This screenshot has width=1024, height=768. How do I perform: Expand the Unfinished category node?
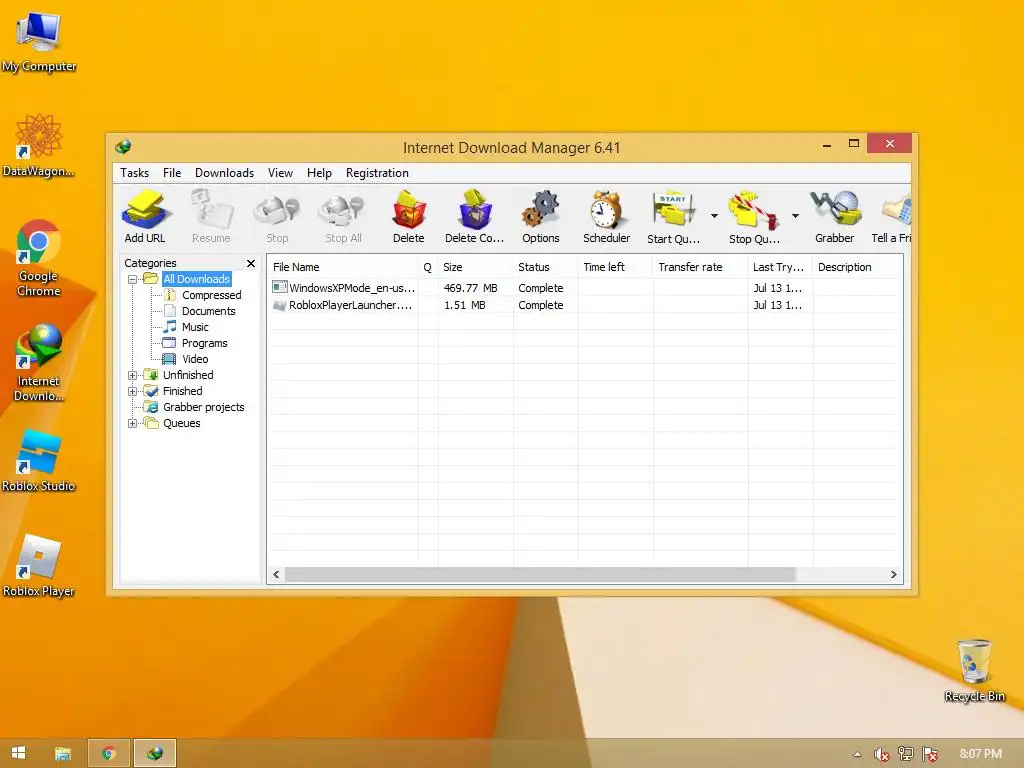(133, 376)
